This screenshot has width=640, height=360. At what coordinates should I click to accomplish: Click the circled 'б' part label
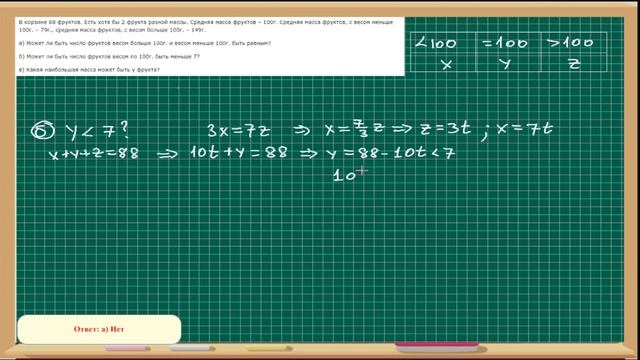point(43,131)
